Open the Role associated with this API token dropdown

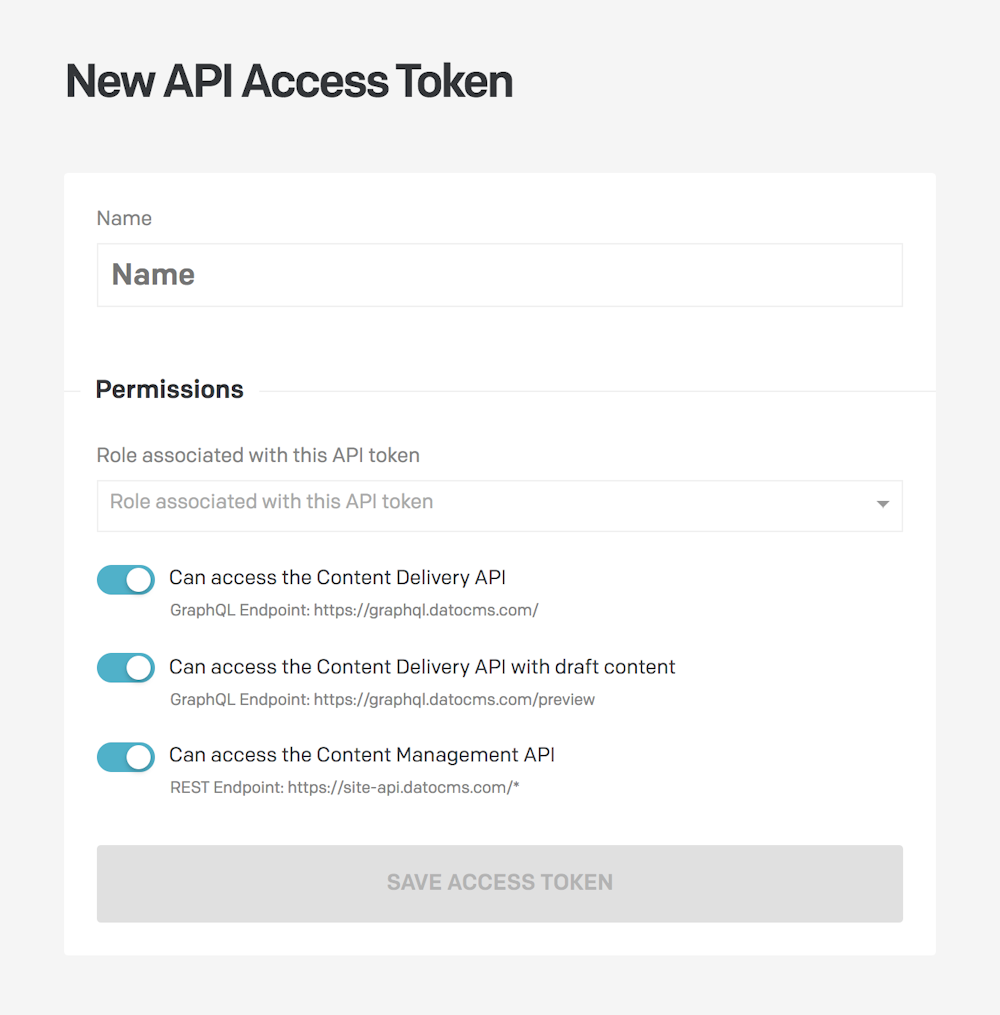pos(499,506)
